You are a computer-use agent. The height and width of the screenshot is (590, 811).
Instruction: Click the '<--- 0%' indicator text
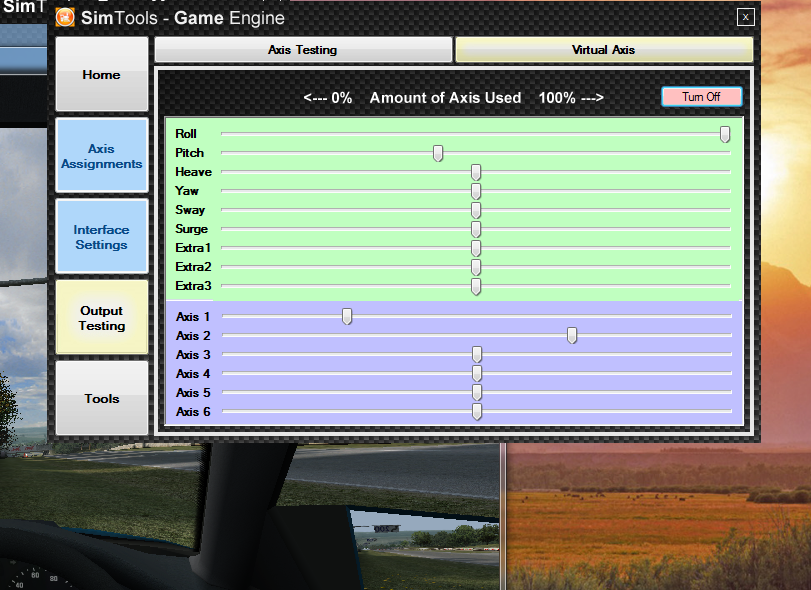(x=328, y=98)
